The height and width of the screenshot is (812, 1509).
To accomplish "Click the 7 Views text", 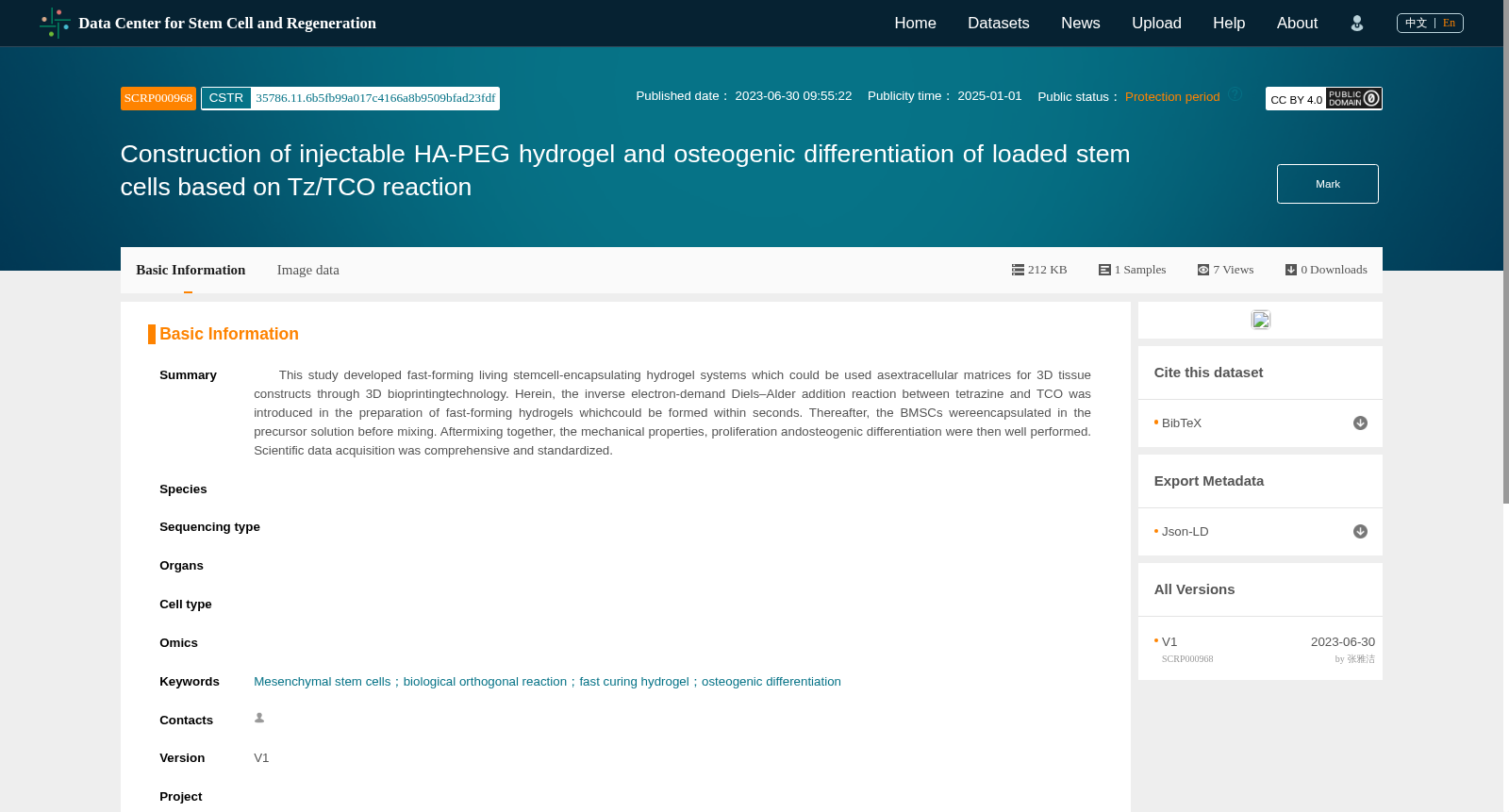I will click(x=1234, y=270).
